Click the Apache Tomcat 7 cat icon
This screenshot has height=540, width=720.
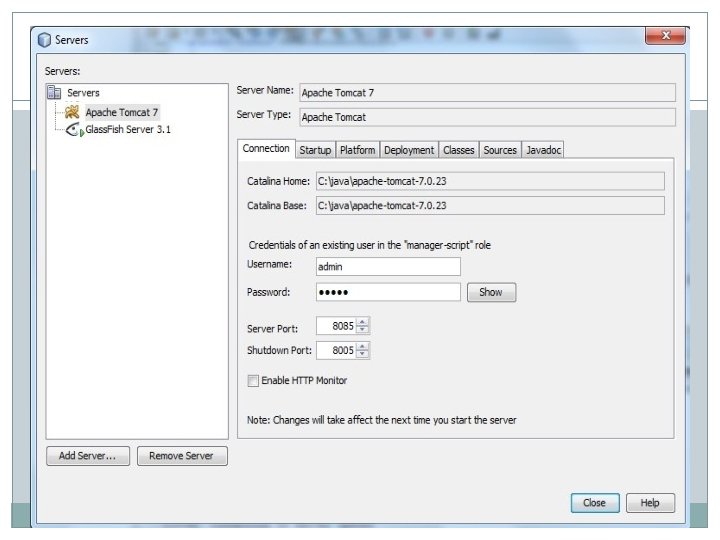point(72,112)
